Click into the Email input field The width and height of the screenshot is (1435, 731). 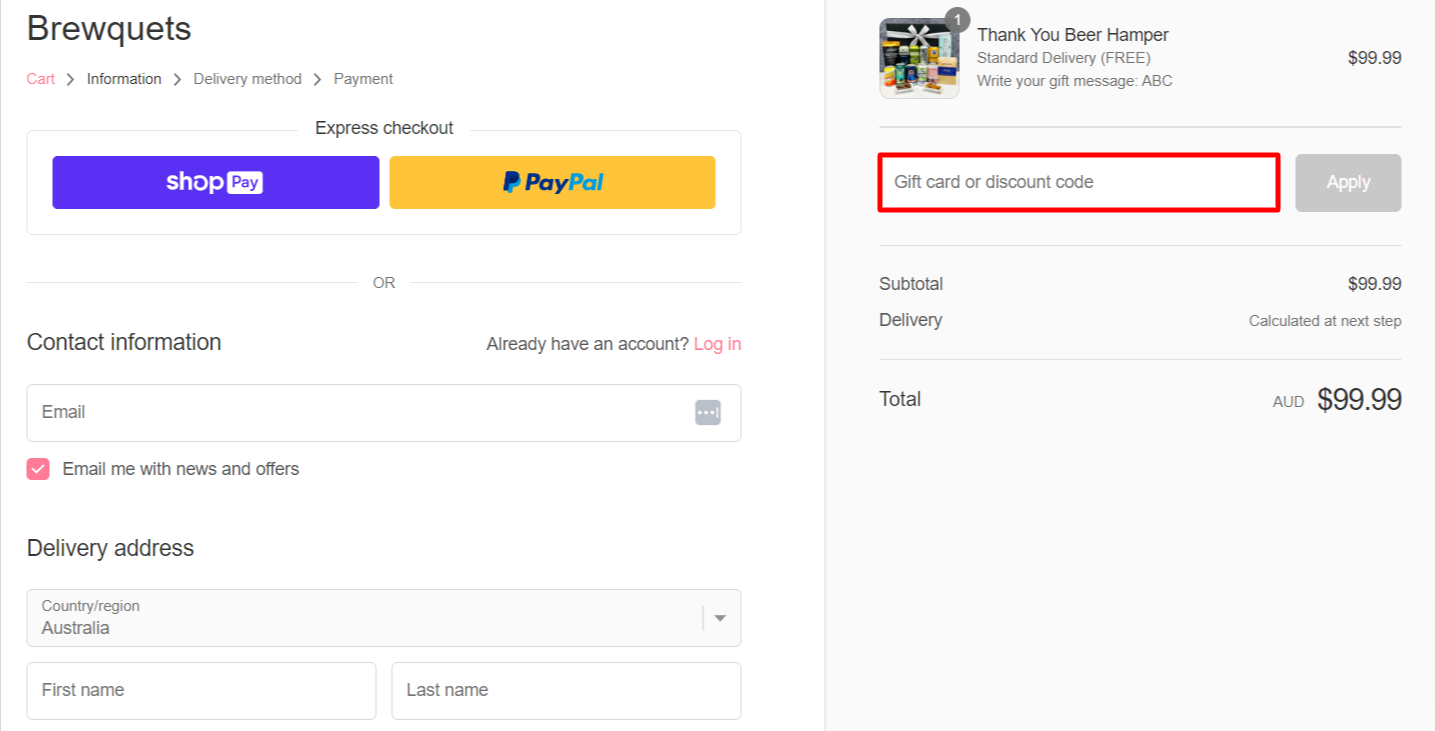360,412
